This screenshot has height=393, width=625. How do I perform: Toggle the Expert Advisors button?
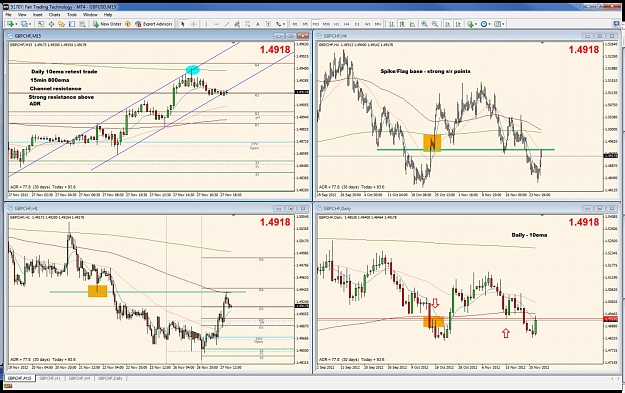pos(154,24)
